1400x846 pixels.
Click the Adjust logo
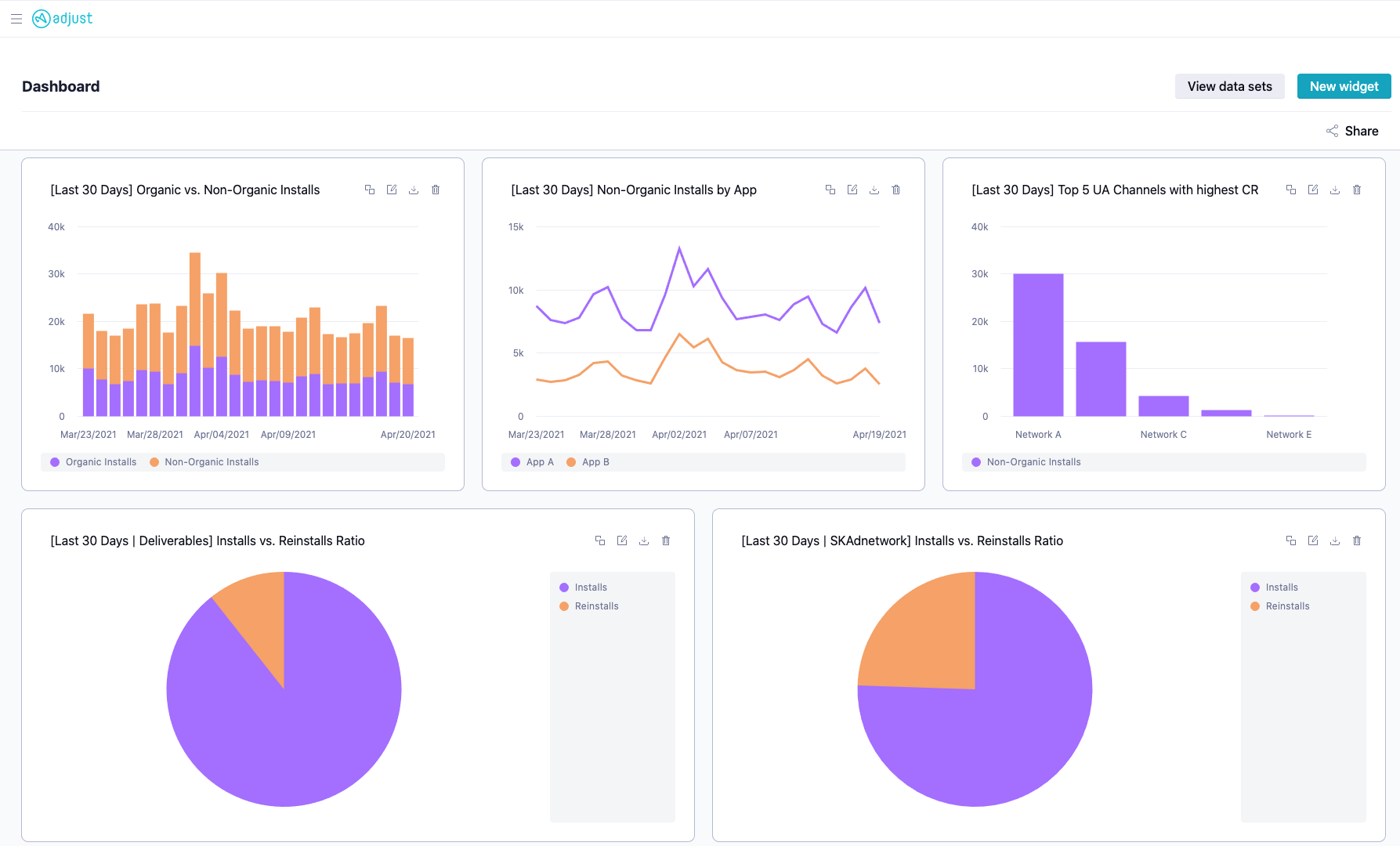coord(63,19)
